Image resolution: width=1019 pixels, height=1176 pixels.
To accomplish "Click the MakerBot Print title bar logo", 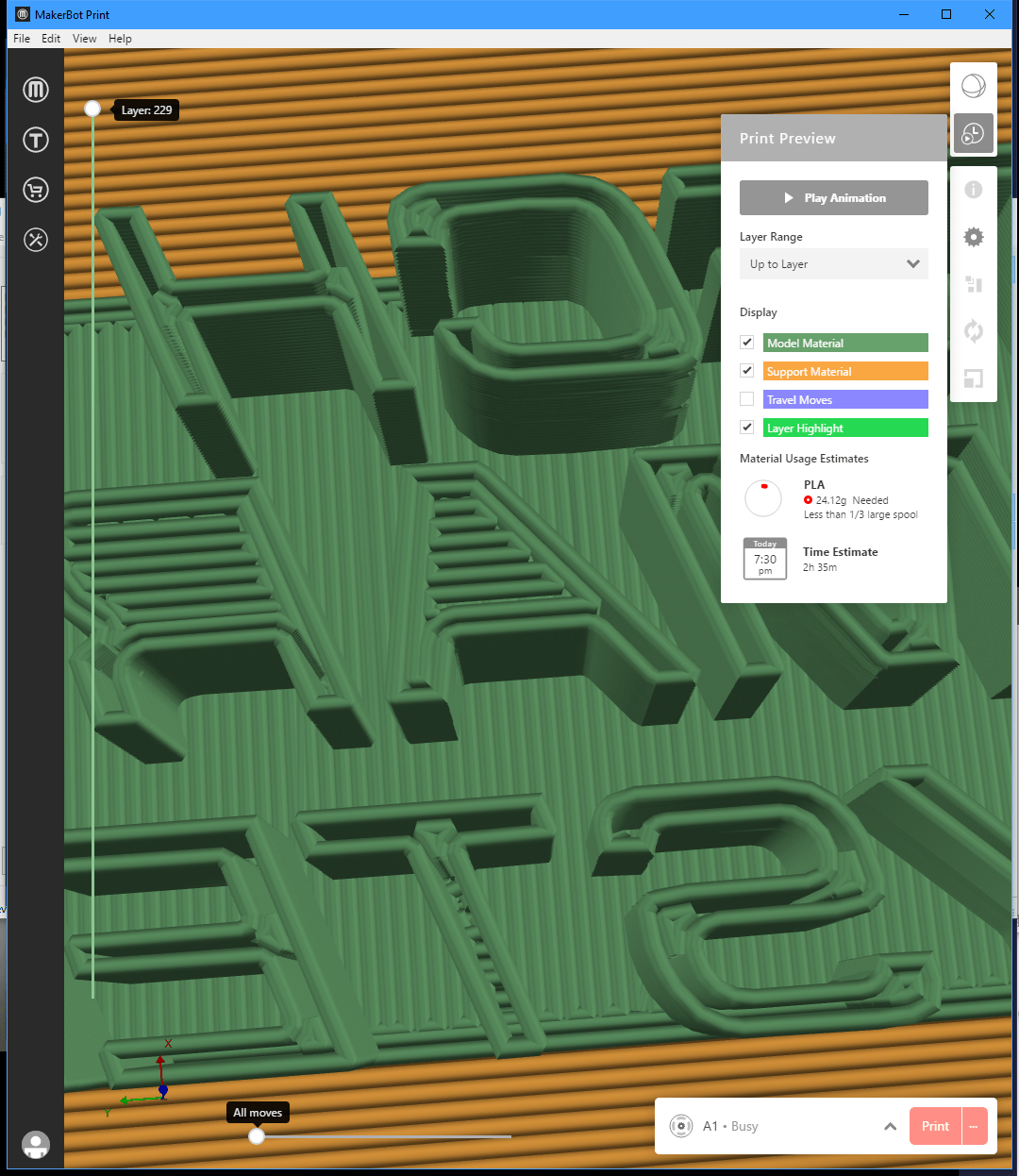I will [x=23, y=14].
